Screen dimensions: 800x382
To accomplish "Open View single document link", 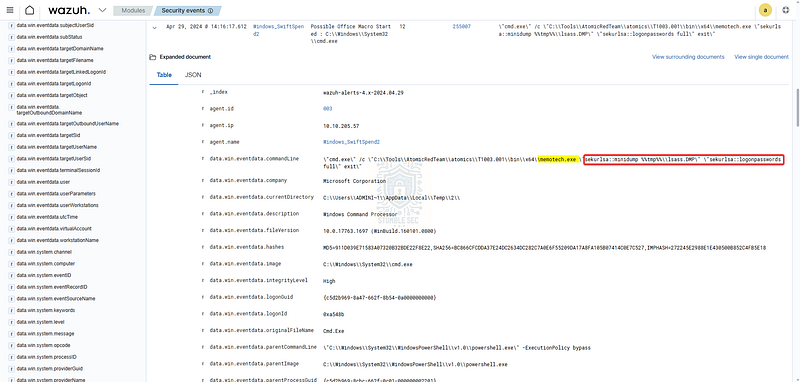I will (761, 57).
